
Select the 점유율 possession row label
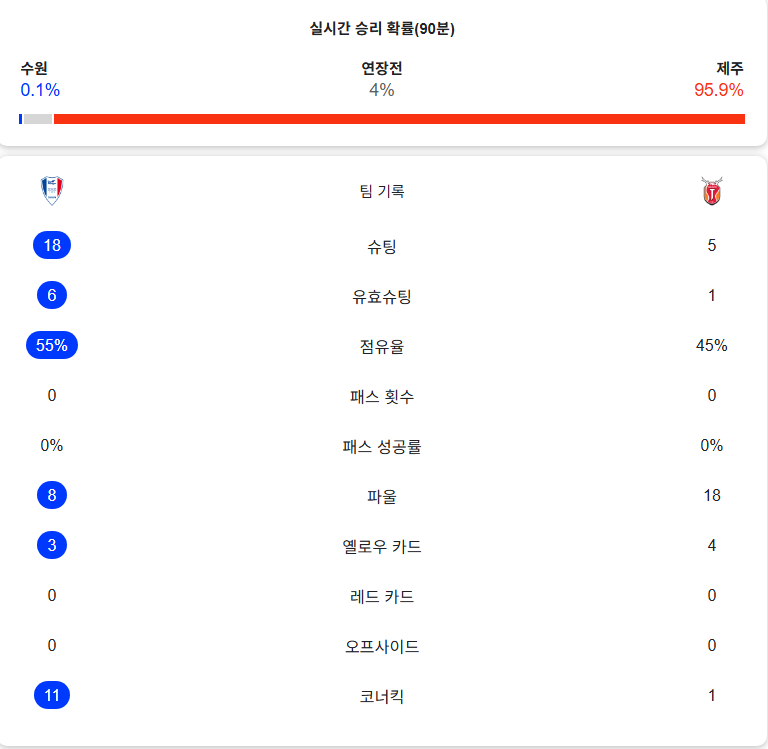[x=382, y=347]
